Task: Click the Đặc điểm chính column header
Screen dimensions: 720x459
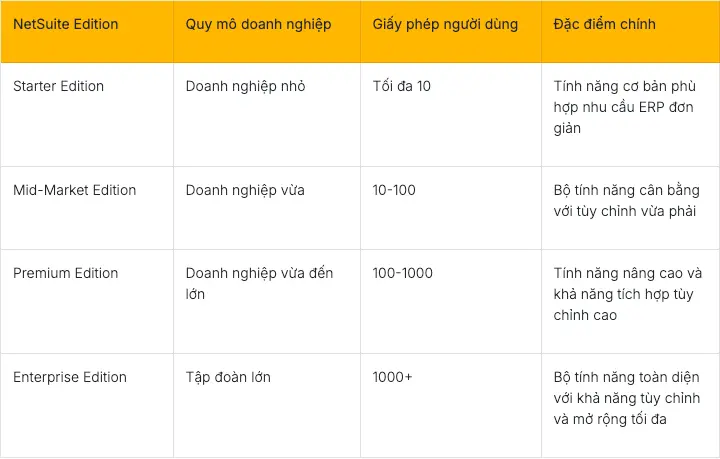Action: (604, 23)
